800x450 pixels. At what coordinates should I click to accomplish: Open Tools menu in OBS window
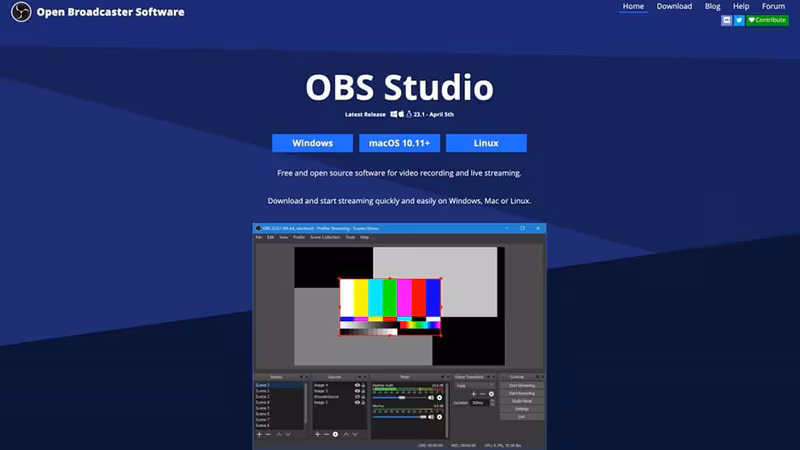350,237
